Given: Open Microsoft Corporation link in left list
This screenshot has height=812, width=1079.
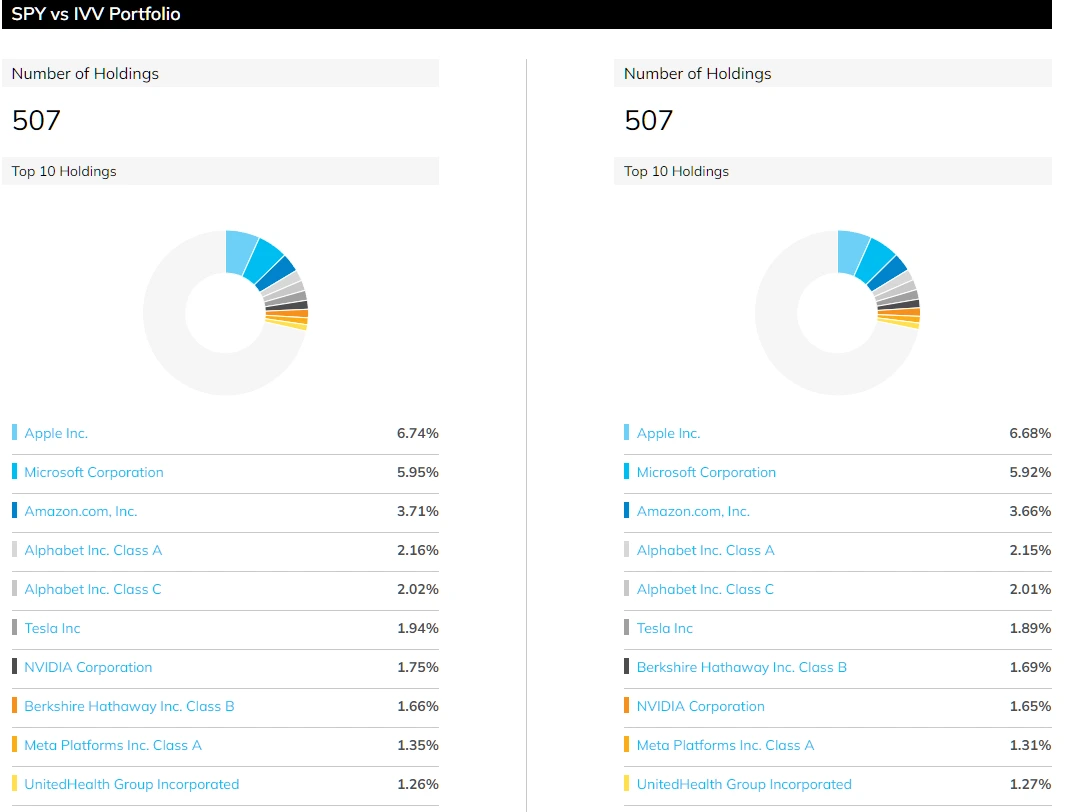Looking at the screenshot, I should (94, 472).
